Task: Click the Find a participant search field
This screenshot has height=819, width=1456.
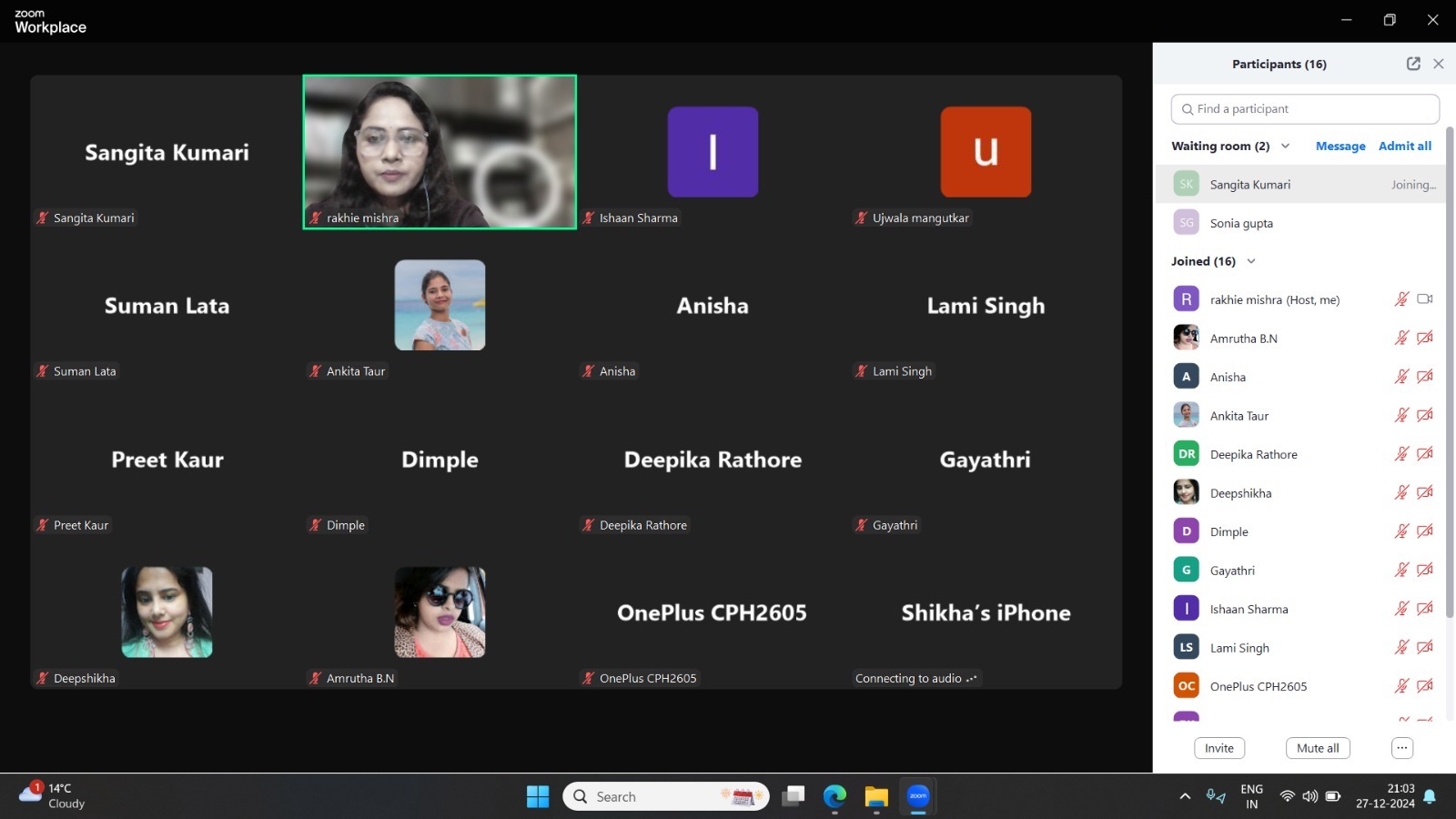Action: (1304, 109)
